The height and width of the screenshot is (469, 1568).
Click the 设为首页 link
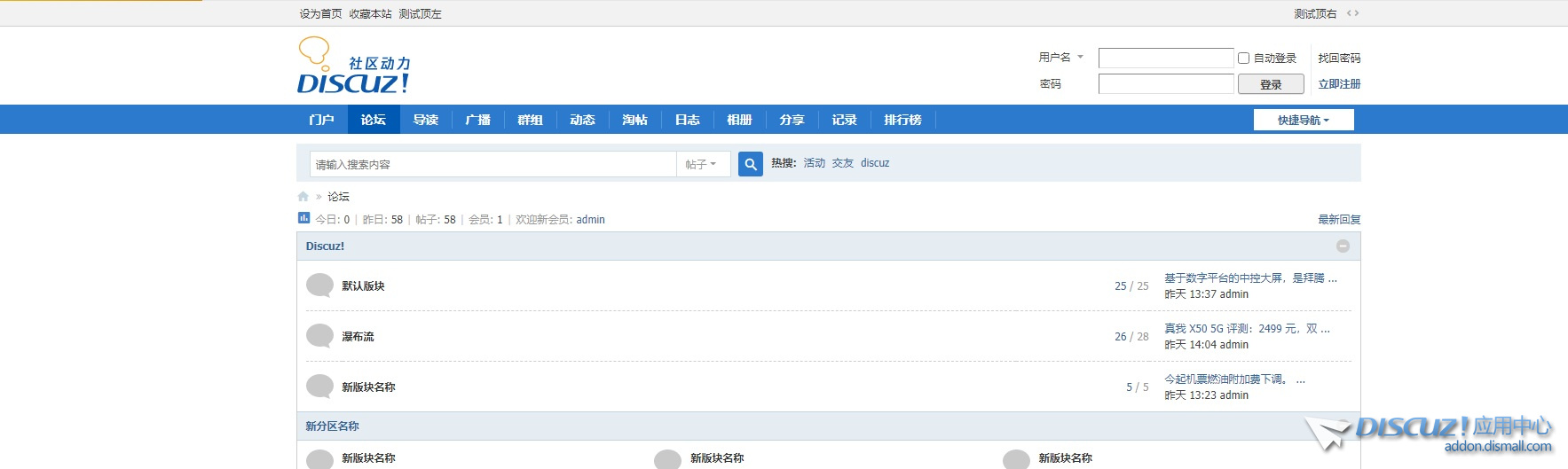click(x=320, y=14)
